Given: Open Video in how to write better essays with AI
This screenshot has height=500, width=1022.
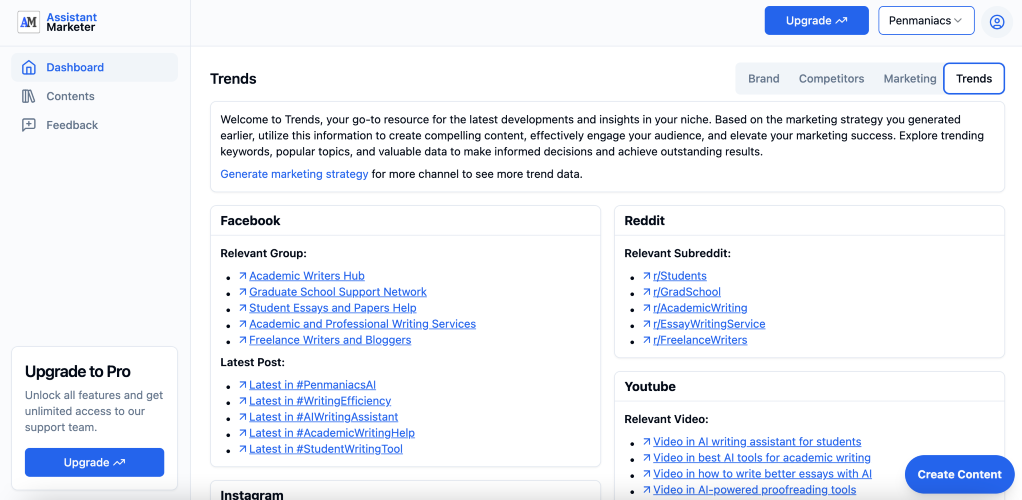Looking at the screenshot, I should click(763, 474).
